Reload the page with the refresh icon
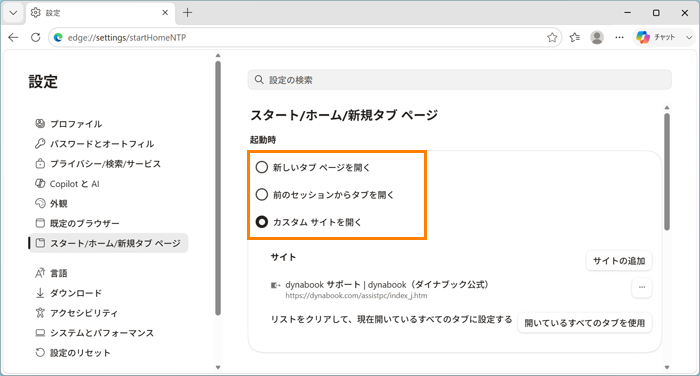The image size is (700, 376). click(36, 38)
